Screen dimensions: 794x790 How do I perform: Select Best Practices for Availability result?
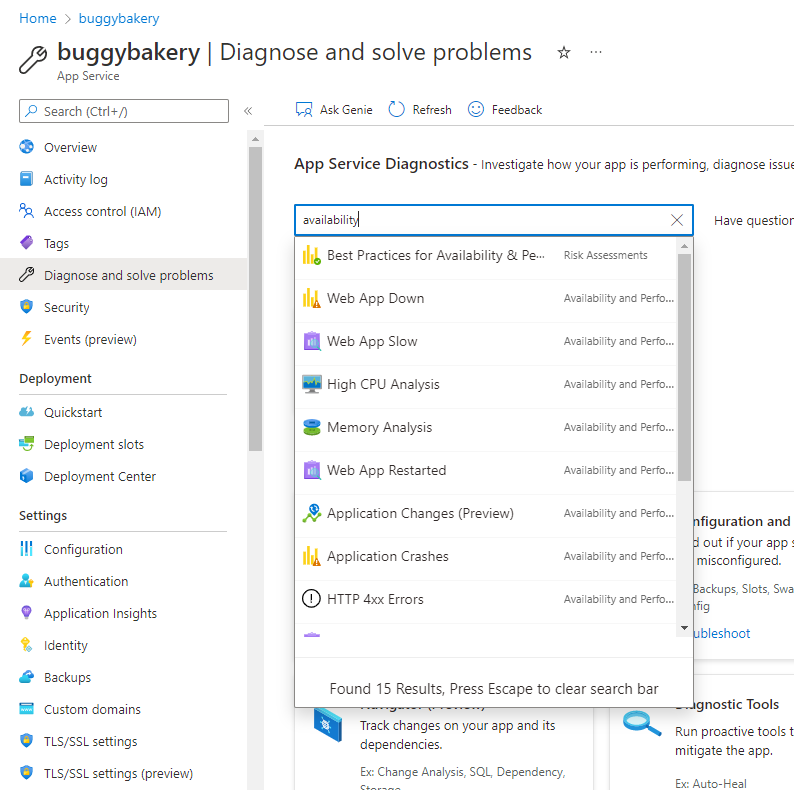click(x=486, y=255)
